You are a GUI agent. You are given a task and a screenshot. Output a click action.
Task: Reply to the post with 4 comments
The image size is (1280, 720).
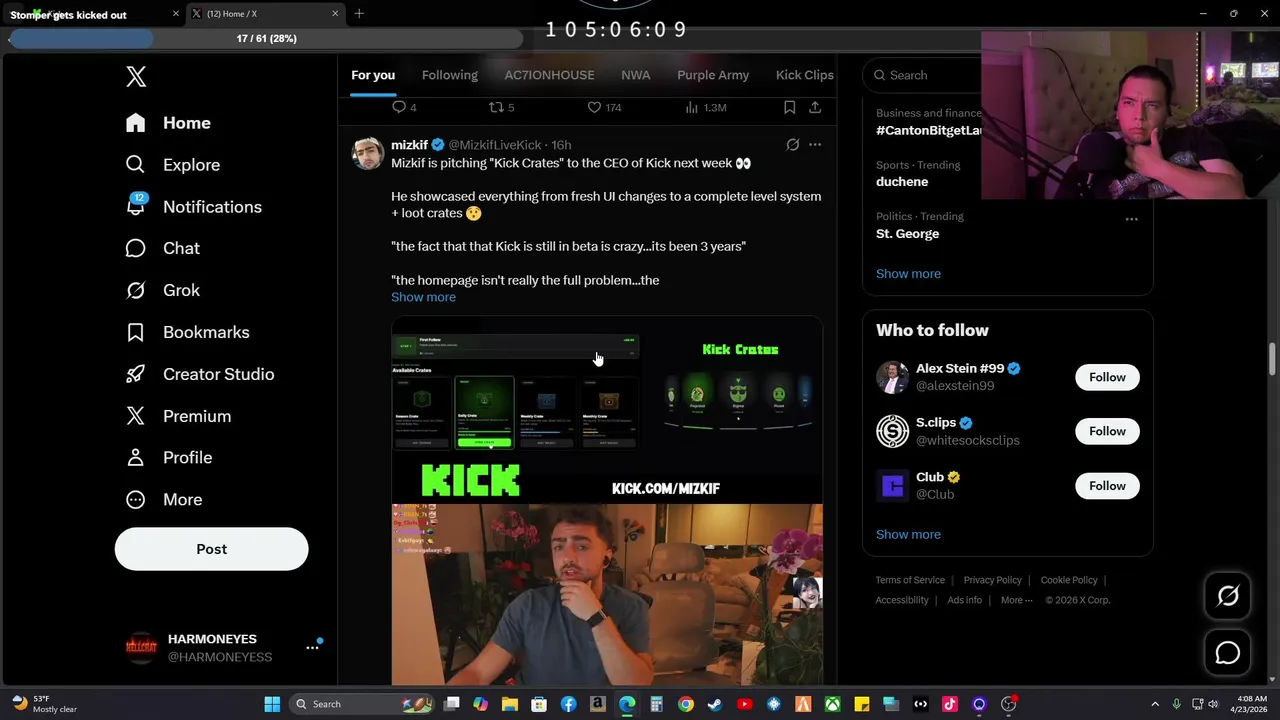pos(404,107)
